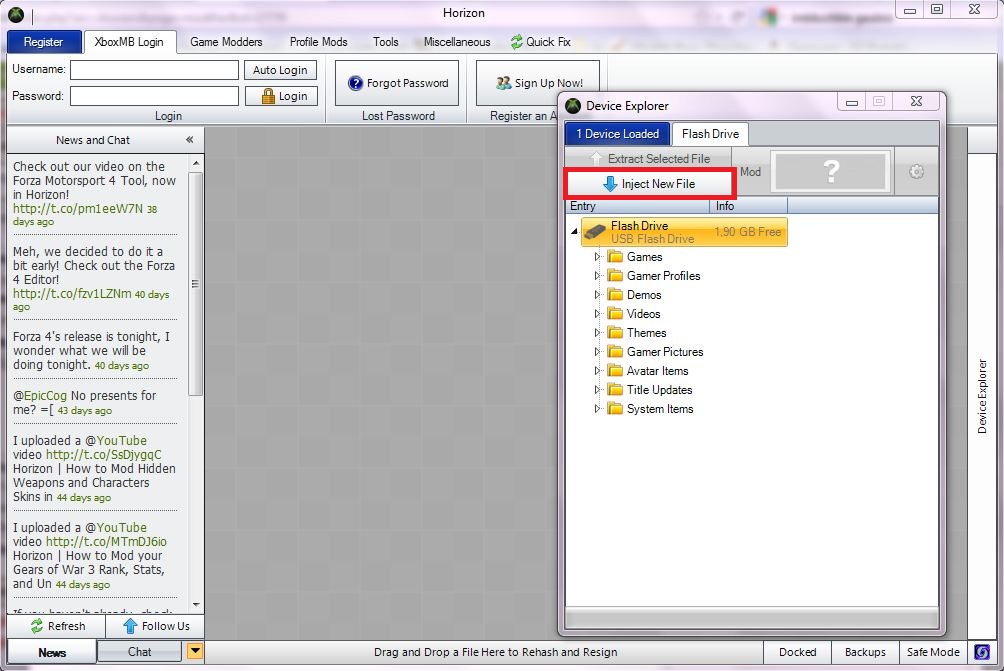
Task: Click the swirl icon in the status bar corner
Action: point(982,652)
